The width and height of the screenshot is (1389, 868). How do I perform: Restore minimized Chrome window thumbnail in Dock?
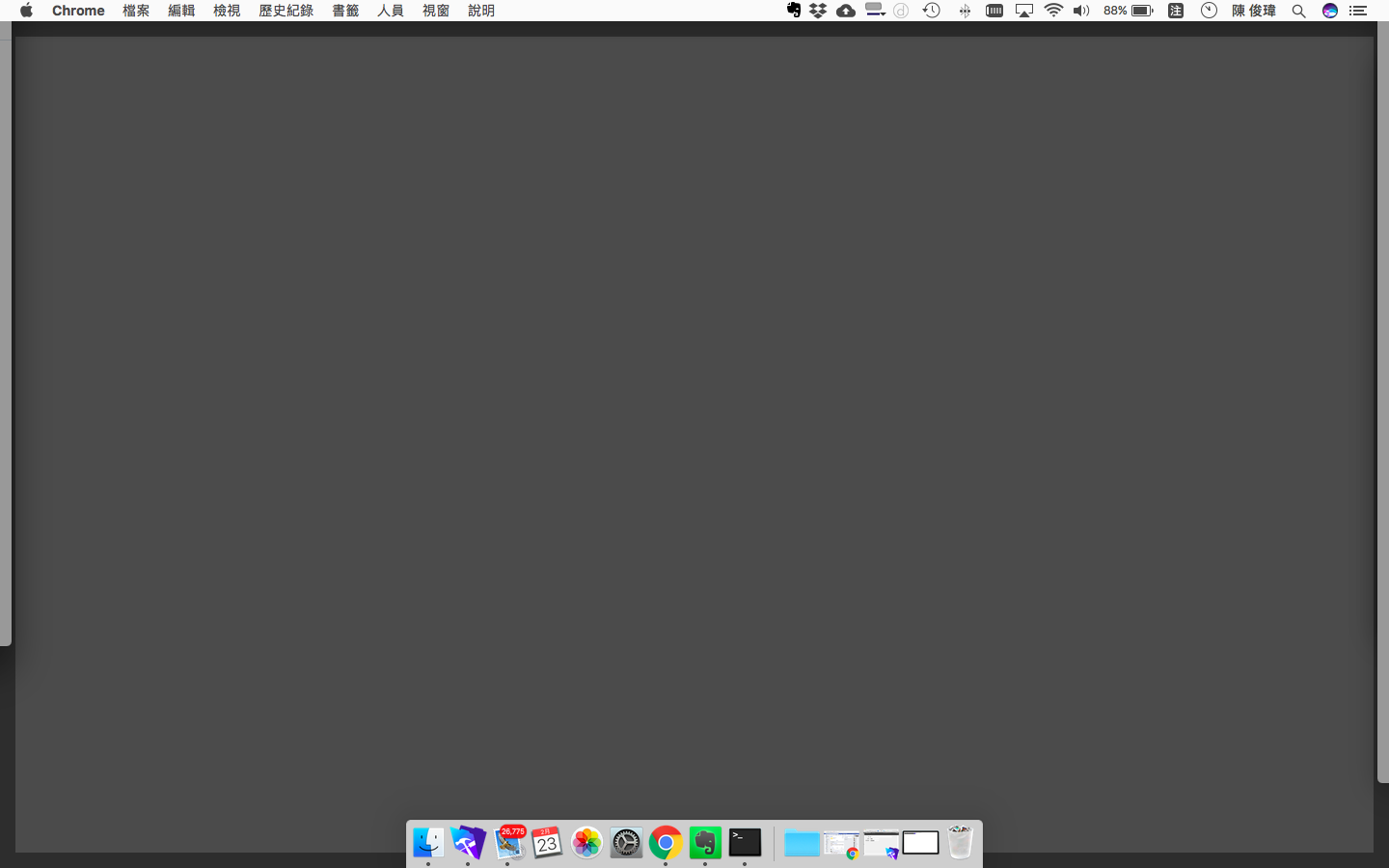tap(841, 845)
